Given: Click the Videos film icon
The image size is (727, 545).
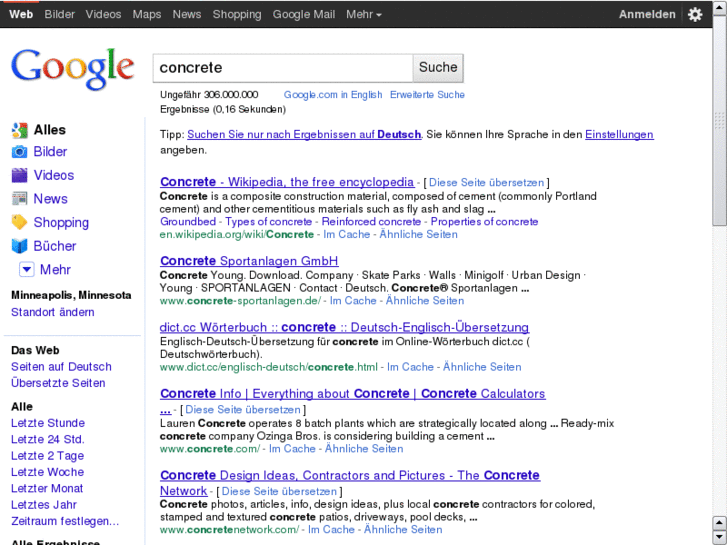Looking at the screenshot, I should coord(19,175).
